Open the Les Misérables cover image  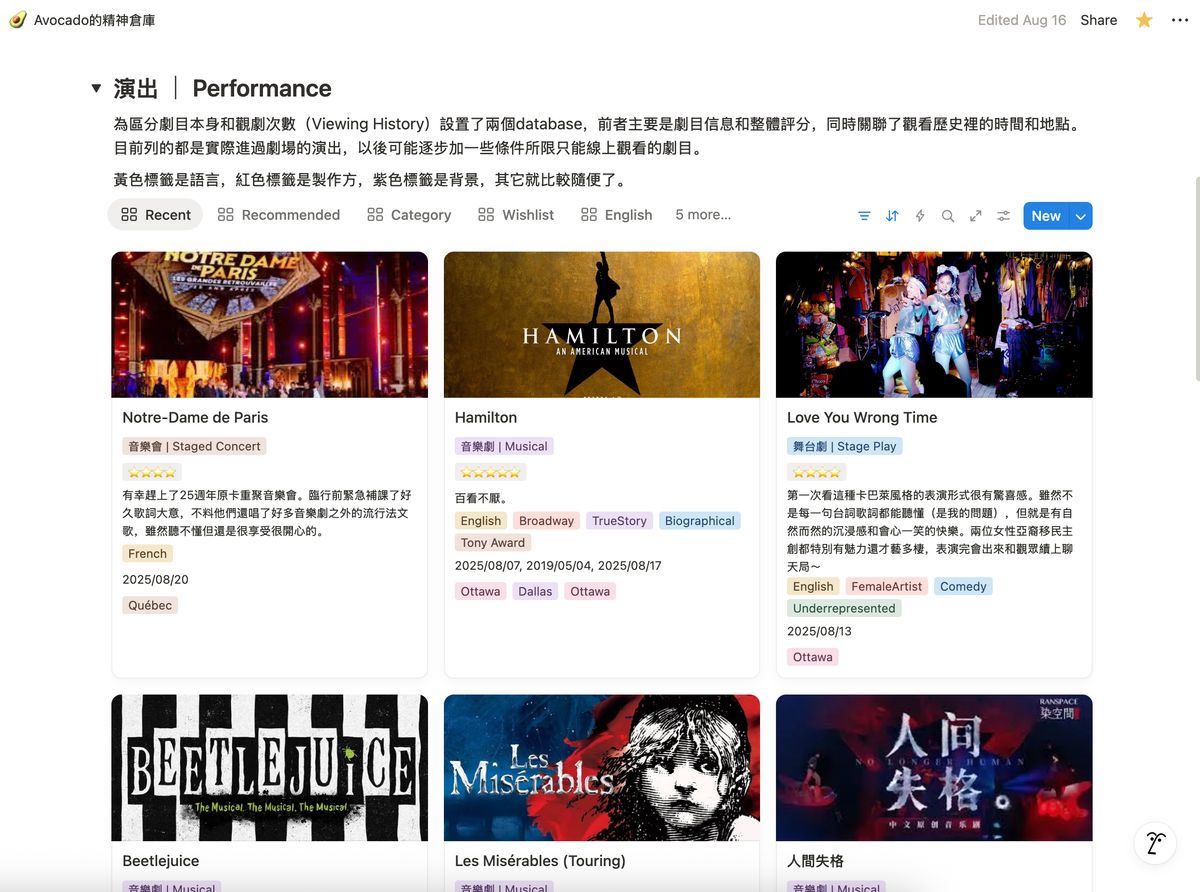(x=602, y=768)
